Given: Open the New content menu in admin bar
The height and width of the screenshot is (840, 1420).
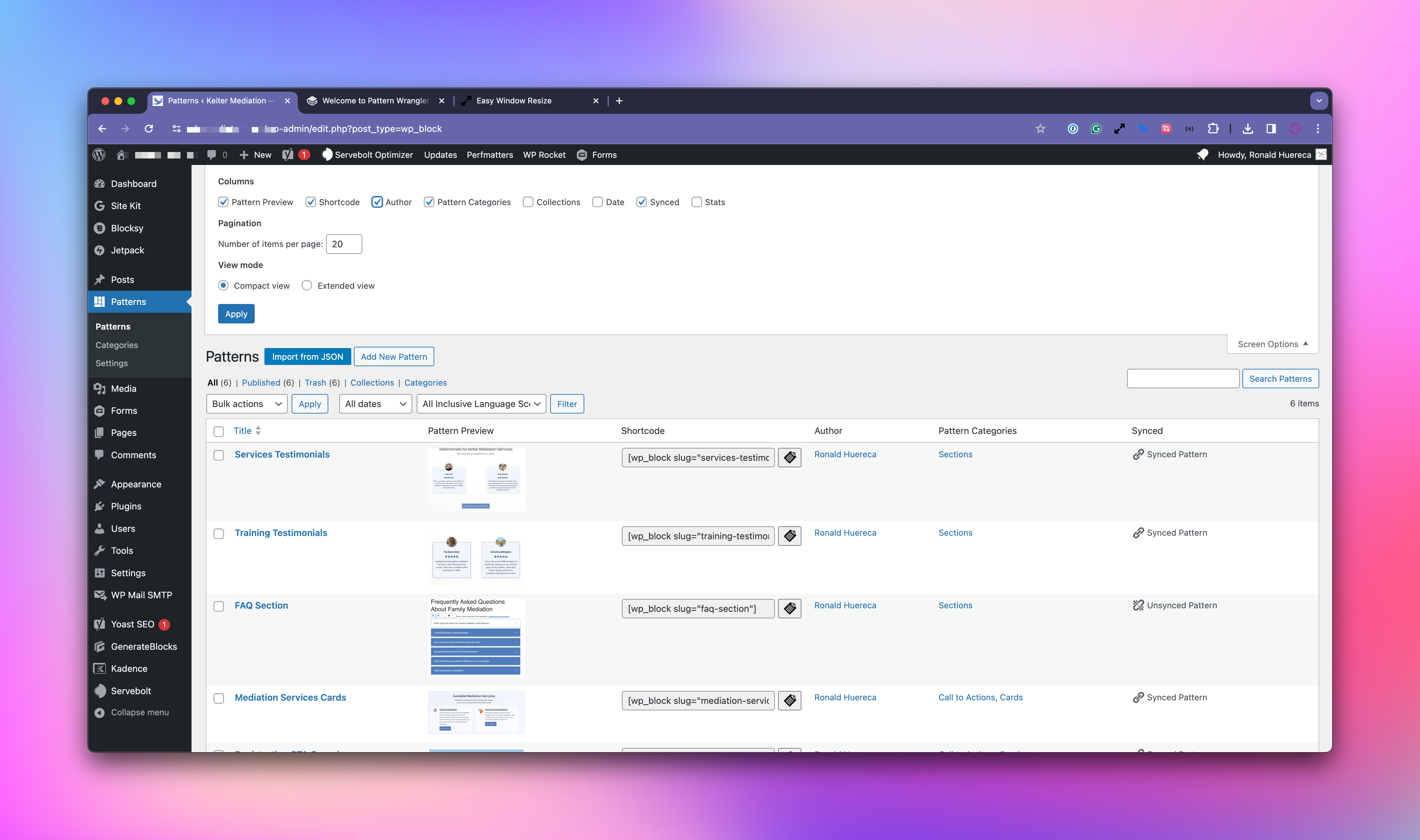Looking at the screenshot, I should point(255,155).
